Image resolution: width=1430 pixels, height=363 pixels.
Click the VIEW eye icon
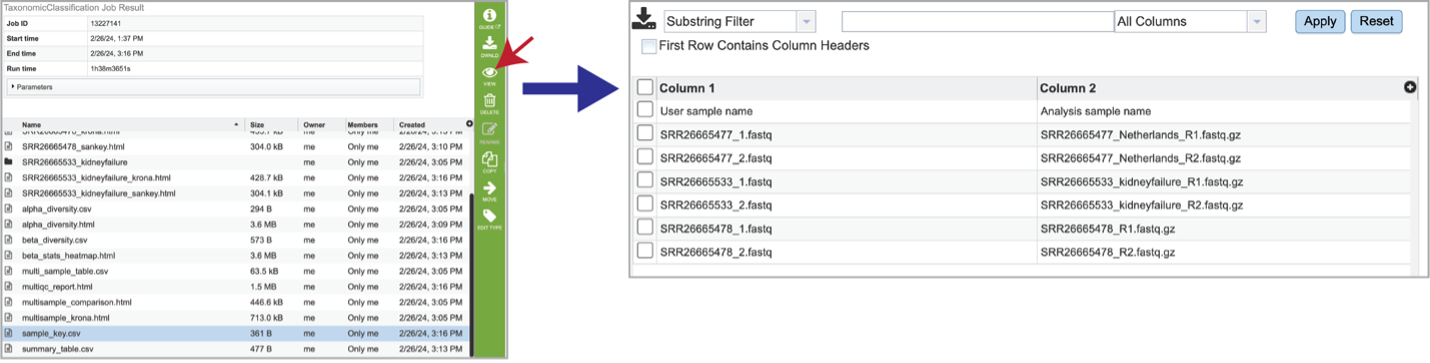489,75
